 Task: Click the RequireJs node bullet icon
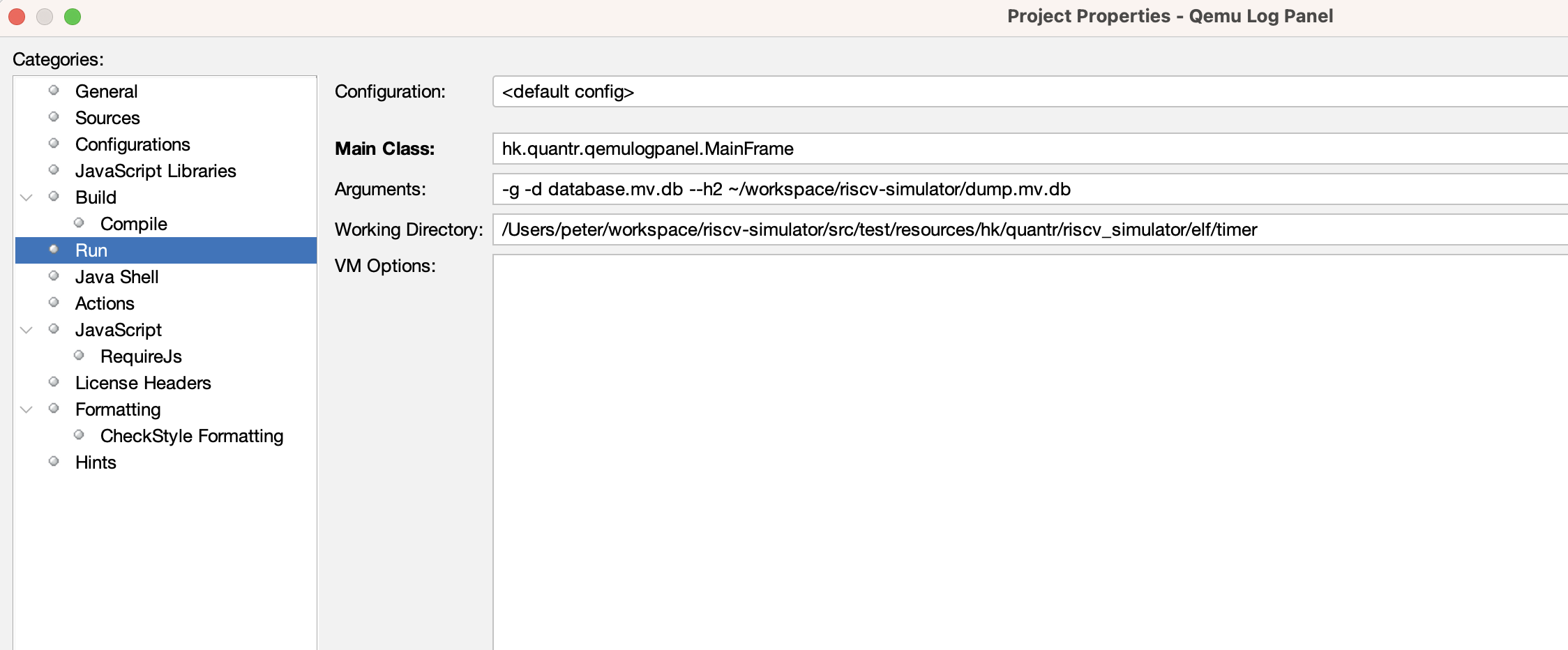point(79,355)
